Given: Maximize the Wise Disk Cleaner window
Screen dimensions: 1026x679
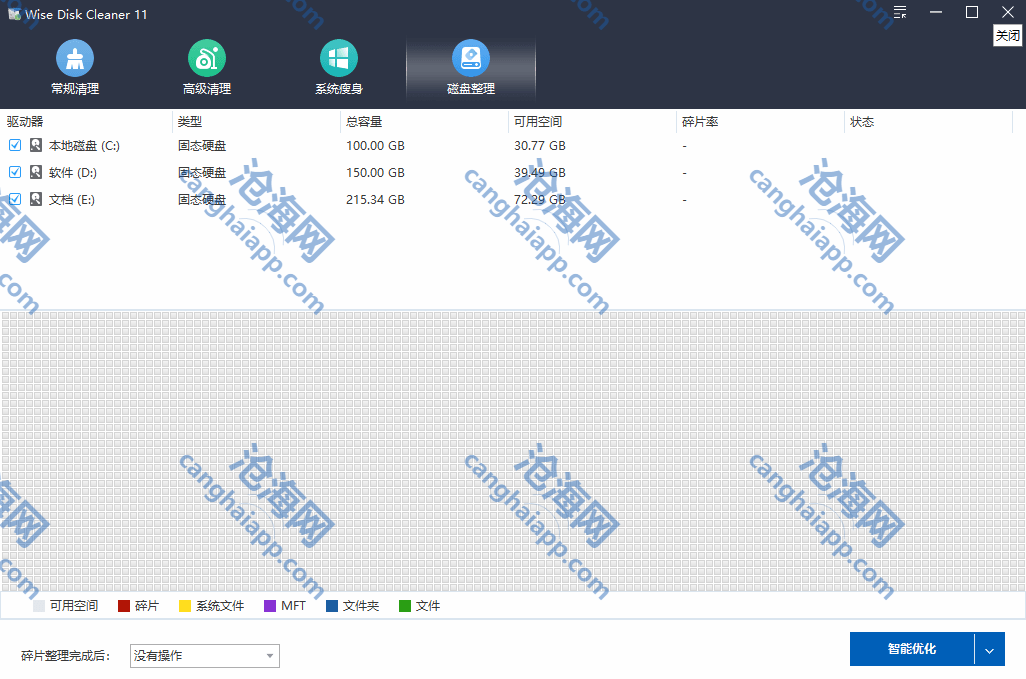Looking at the screenshot, I should pos(972,13).
